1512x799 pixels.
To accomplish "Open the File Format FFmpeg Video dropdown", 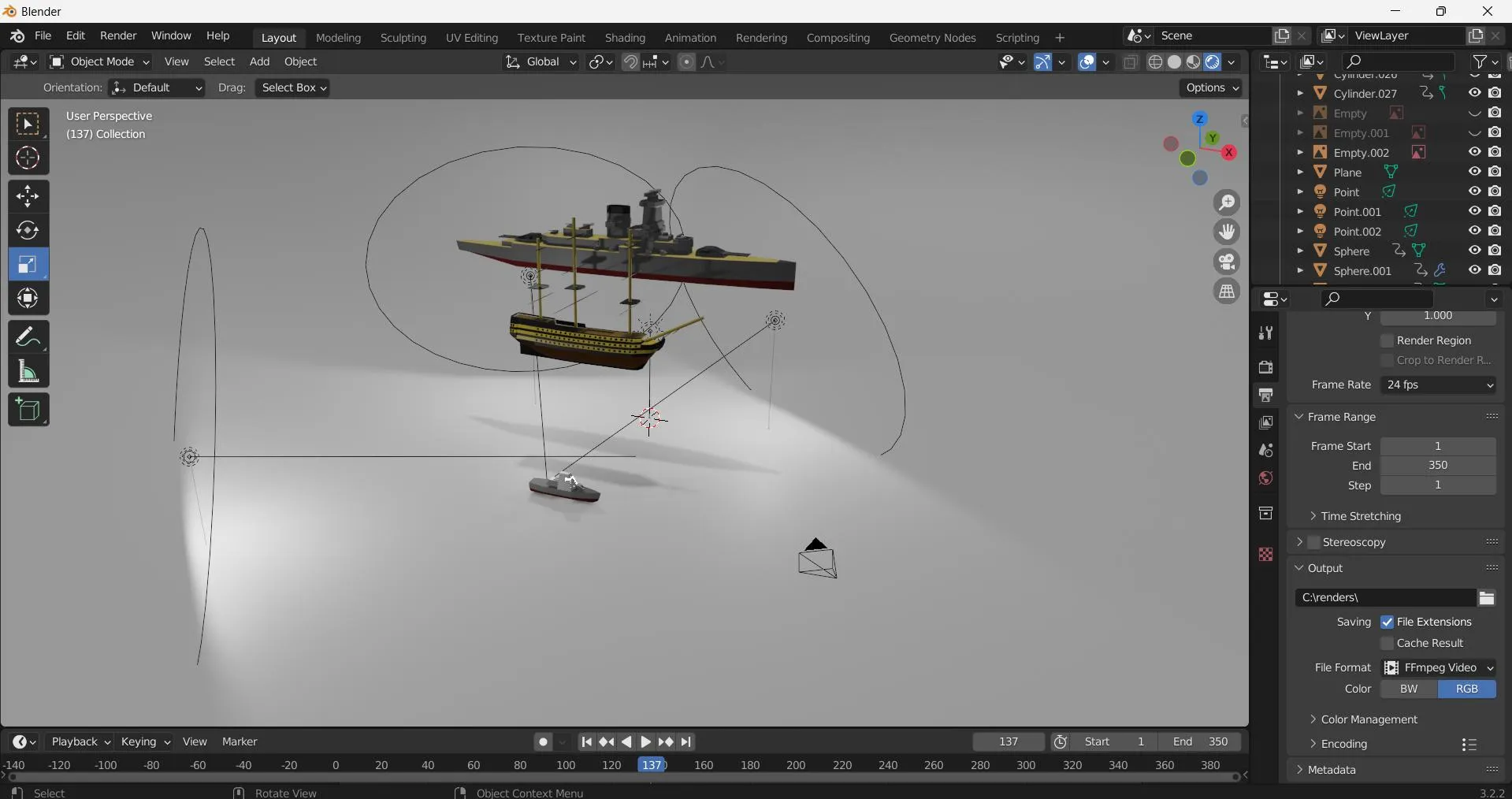I will (x=1439, y=667).
